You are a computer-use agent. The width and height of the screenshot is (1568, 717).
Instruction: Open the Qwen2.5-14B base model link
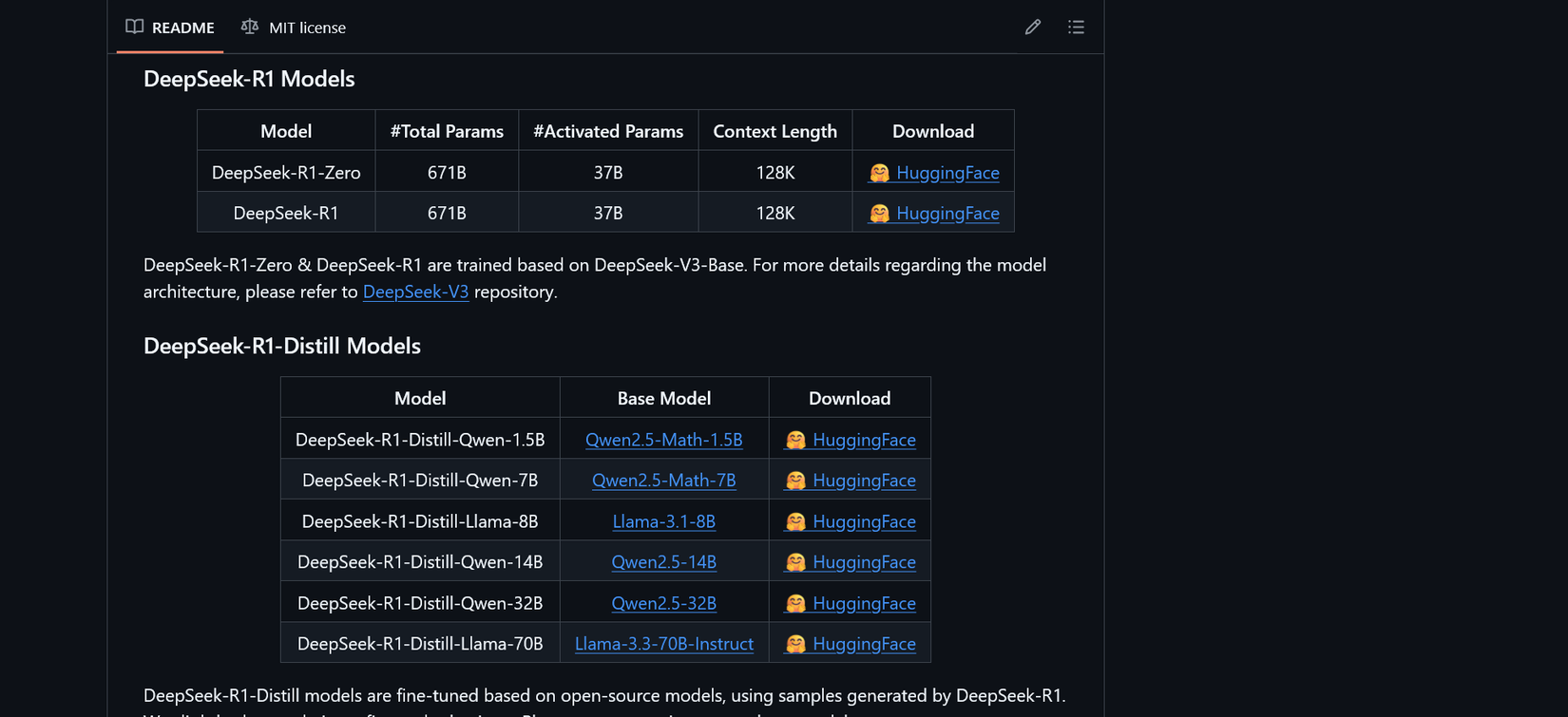pos(664,562)
